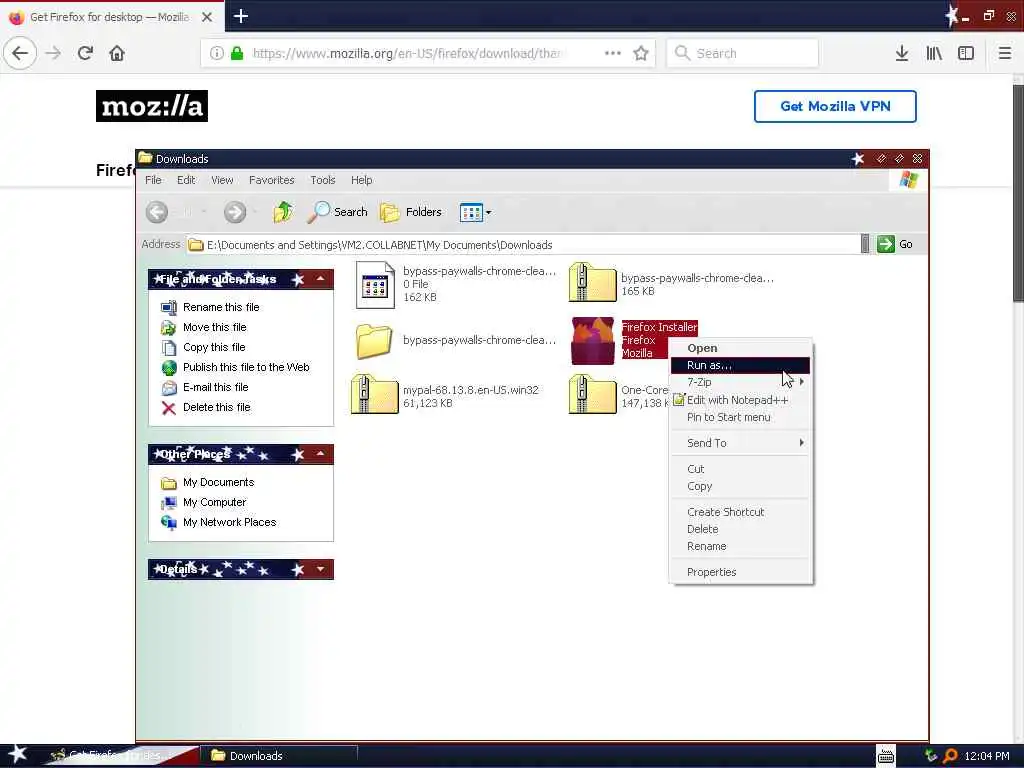
Task: Reload the Firefox page
Action: point(85,53)
